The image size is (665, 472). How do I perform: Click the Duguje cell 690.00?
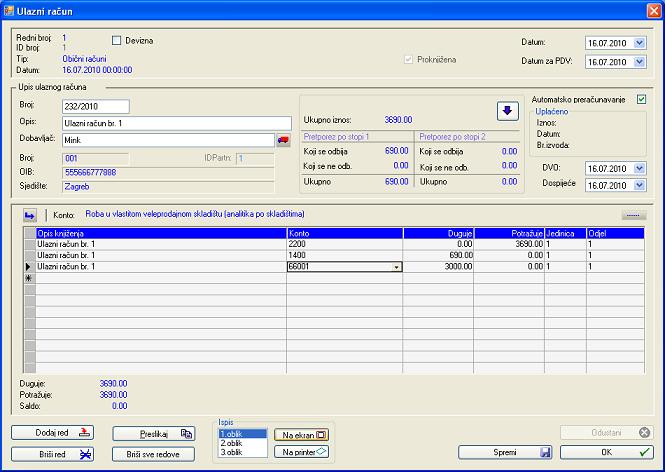(x=438, y=255)
